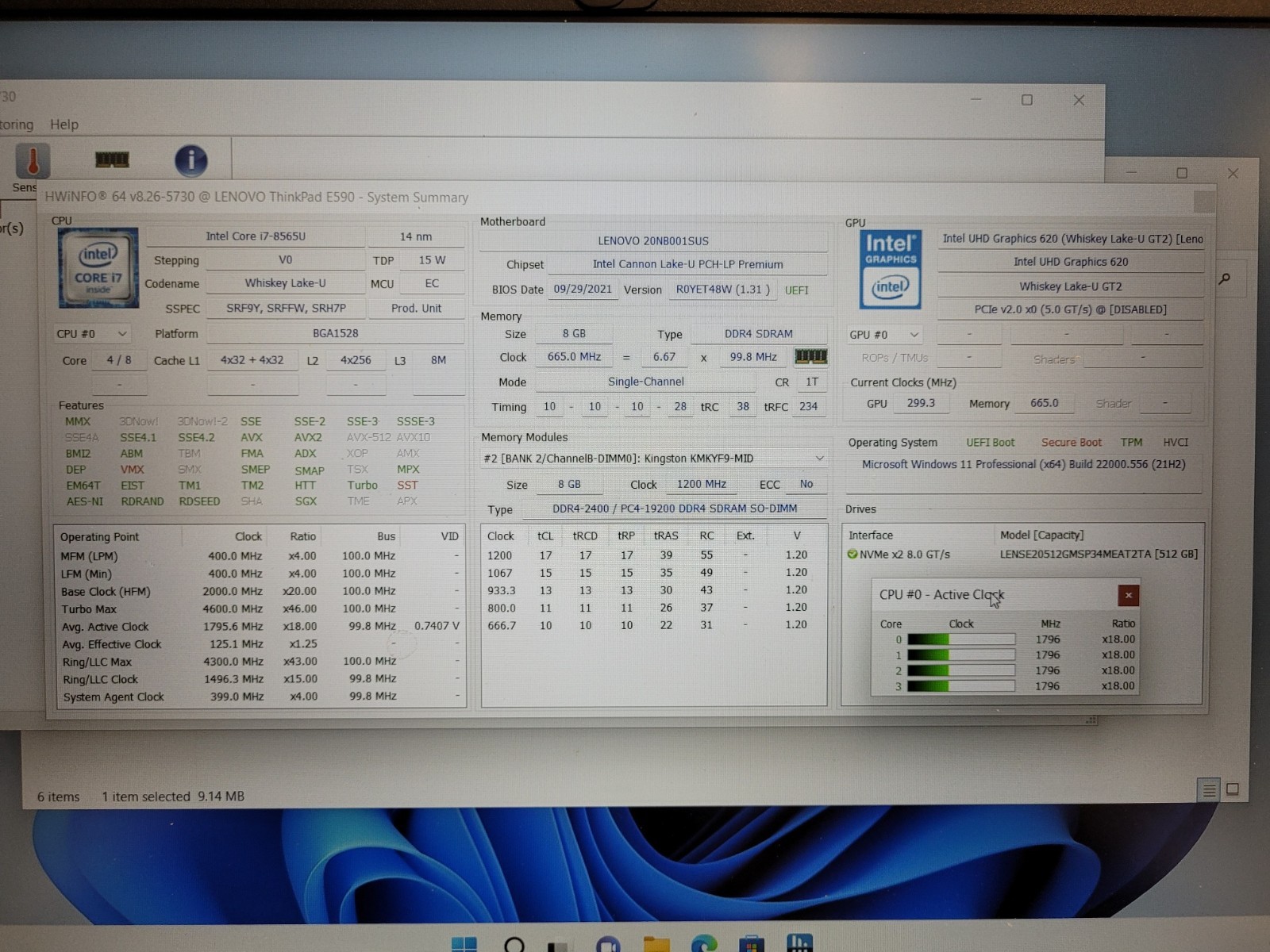Maximize the HWiNFO main window

[1027, 100]
